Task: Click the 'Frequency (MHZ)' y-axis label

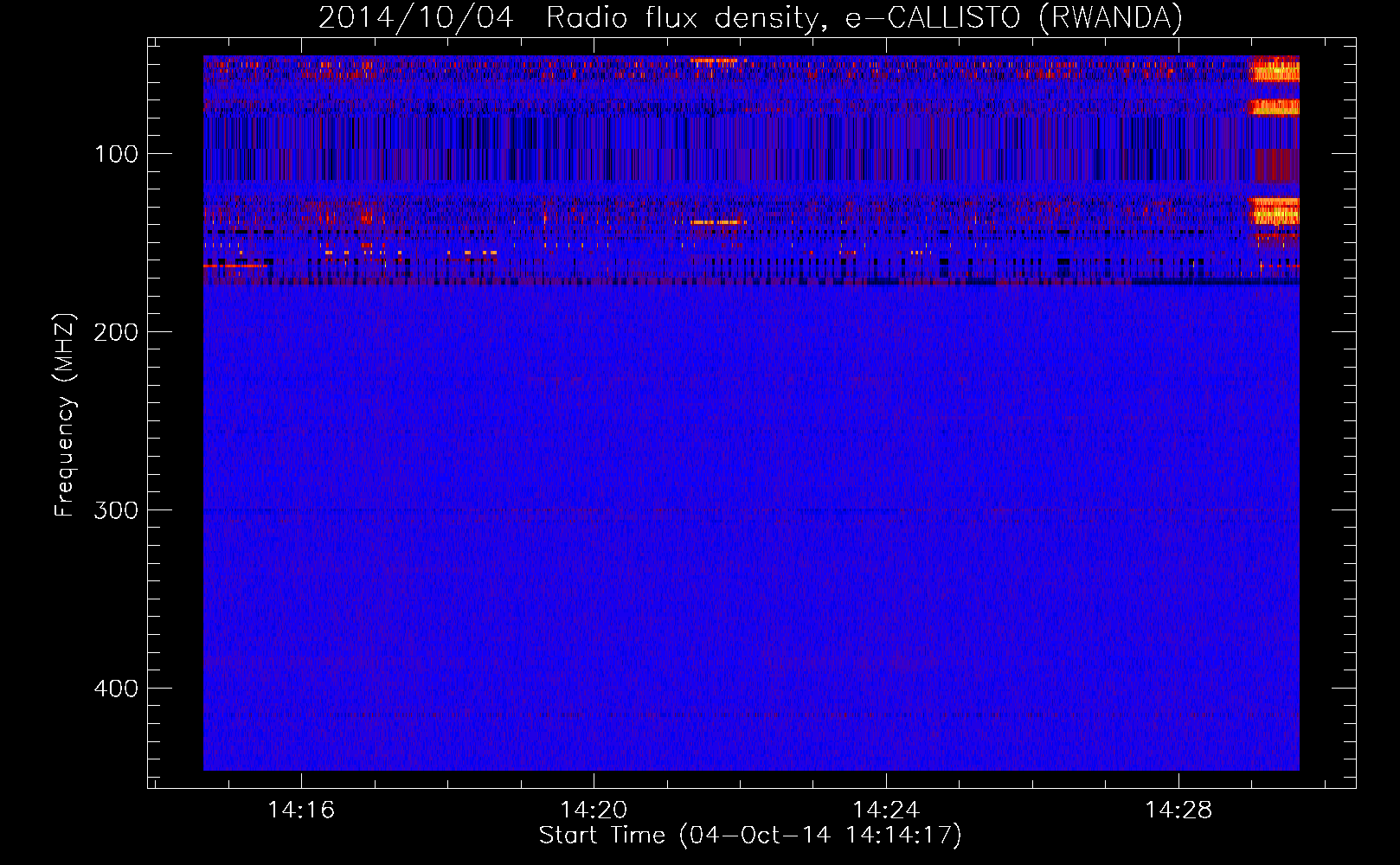Action: 65,414
